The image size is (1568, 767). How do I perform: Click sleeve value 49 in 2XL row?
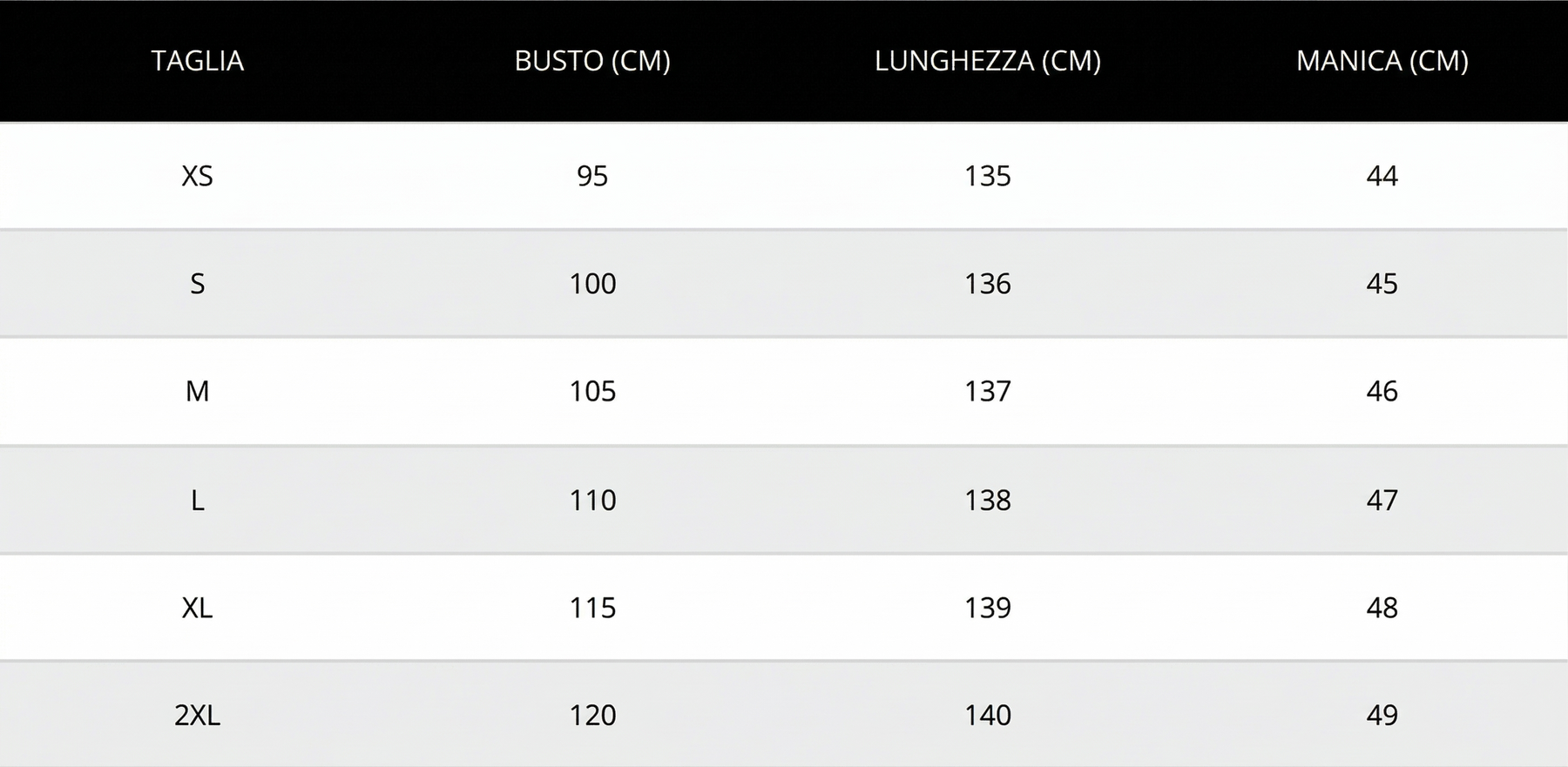coord(1382,715)
